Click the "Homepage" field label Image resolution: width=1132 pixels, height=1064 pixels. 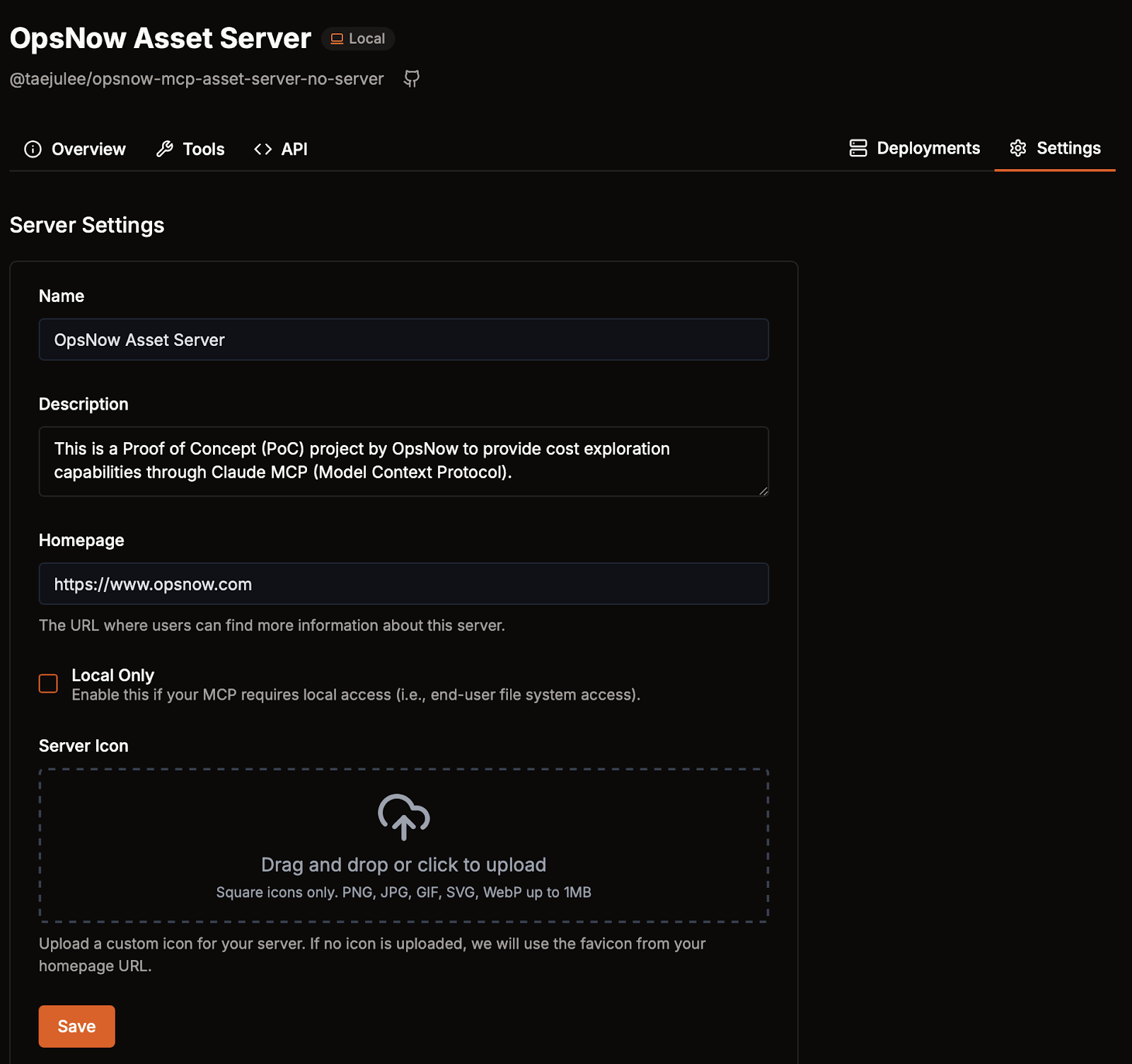(x=81, y=540)
